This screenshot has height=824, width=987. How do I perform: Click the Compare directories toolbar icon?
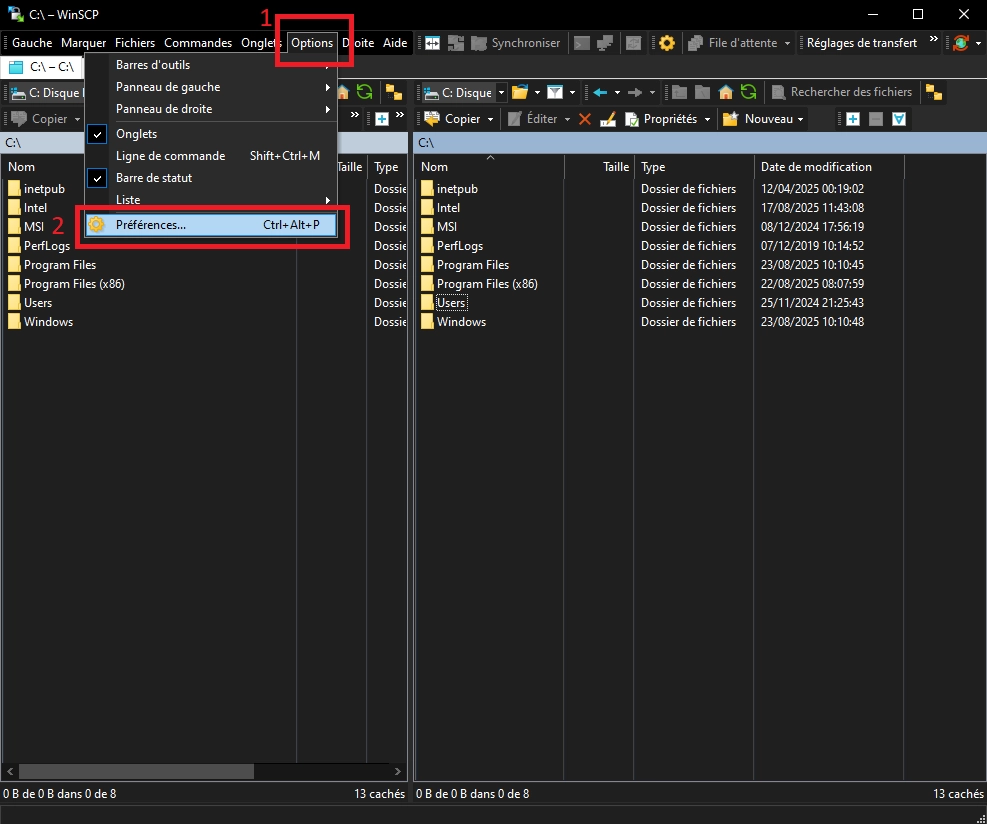coord(432,43)
